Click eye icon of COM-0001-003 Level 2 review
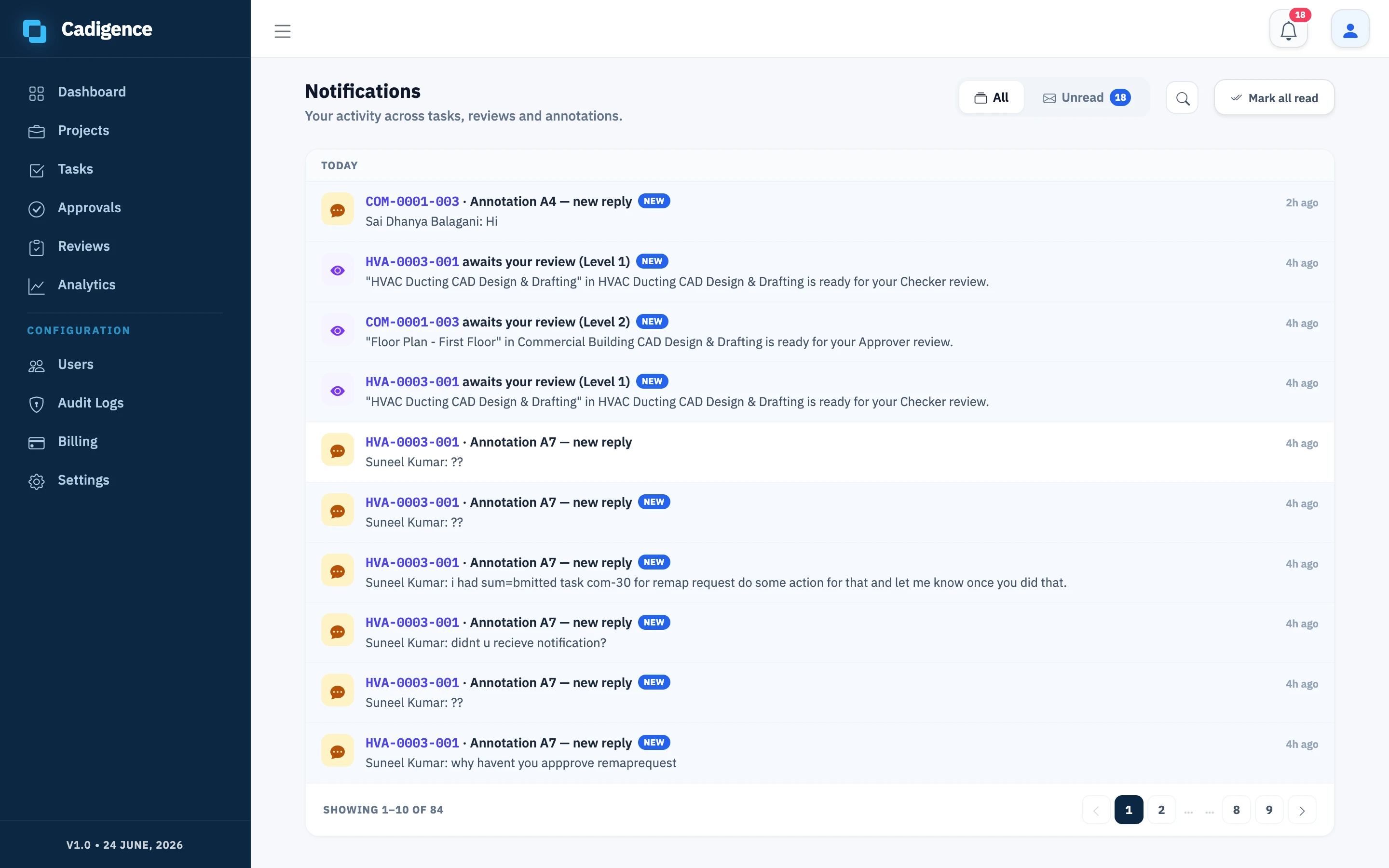This screenshot has height=868, width=1389. coord(338,330)
